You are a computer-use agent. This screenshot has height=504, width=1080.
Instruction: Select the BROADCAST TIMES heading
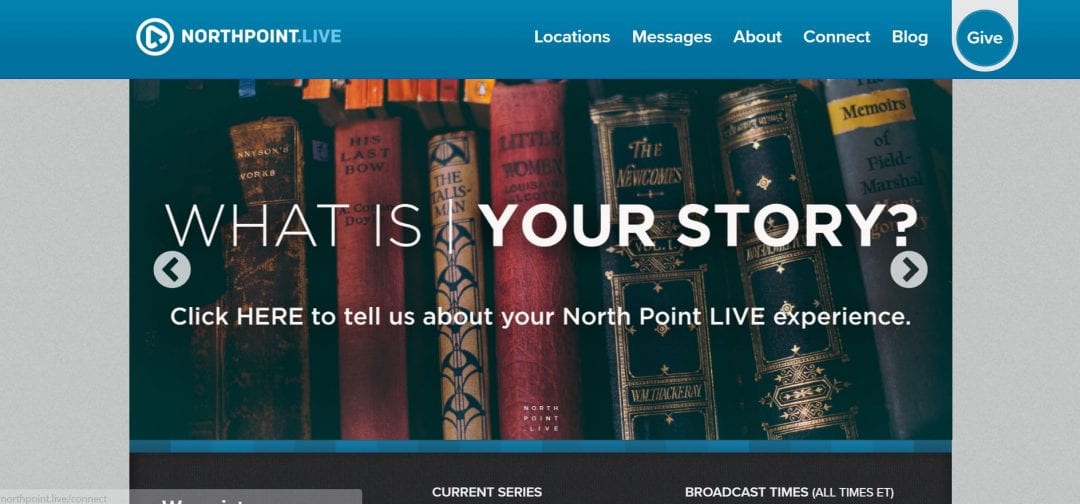click(x=789, y=492)
